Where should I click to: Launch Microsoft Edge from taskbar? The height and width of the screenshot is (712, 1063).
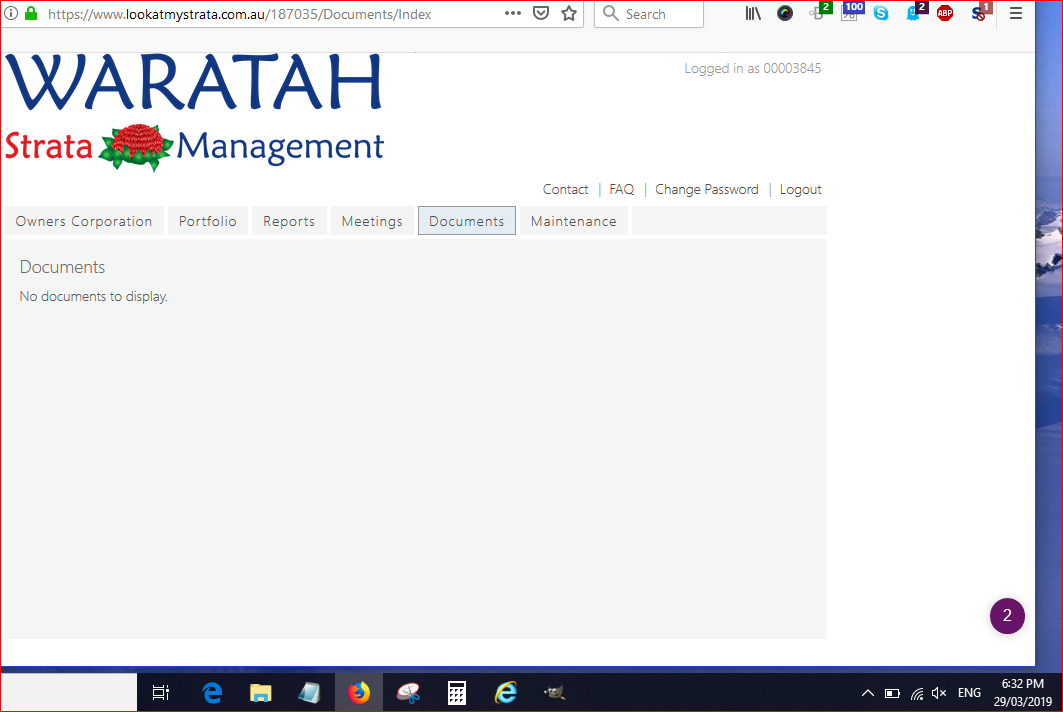(x=212, y=692)
